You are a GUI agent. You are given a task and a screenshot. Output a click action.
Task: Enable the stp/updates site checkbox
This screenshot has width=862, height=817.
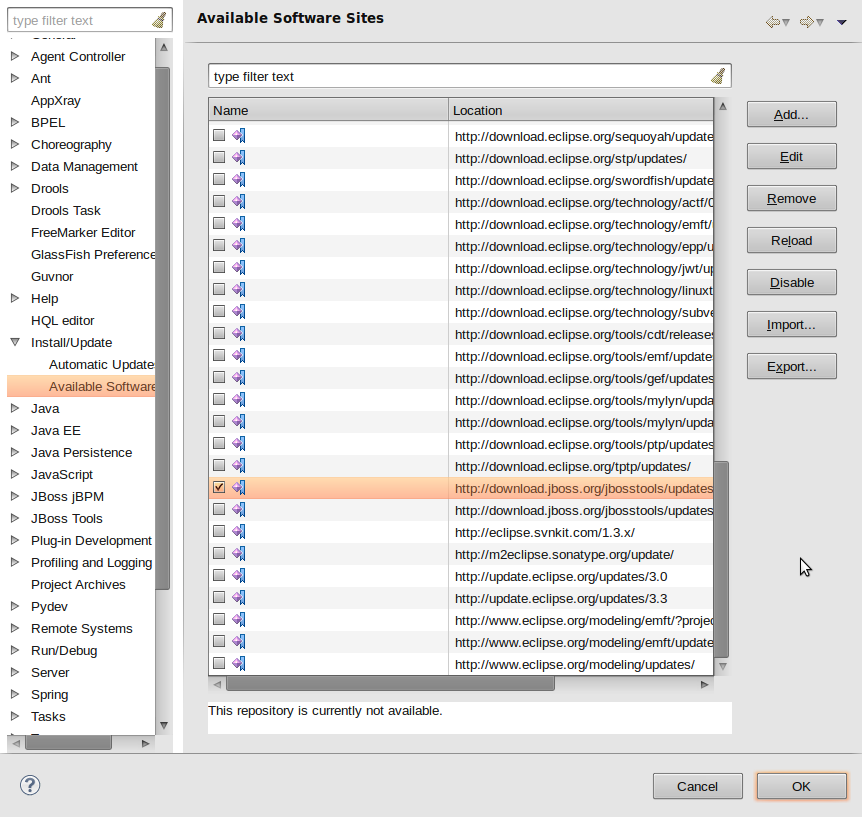219,157
